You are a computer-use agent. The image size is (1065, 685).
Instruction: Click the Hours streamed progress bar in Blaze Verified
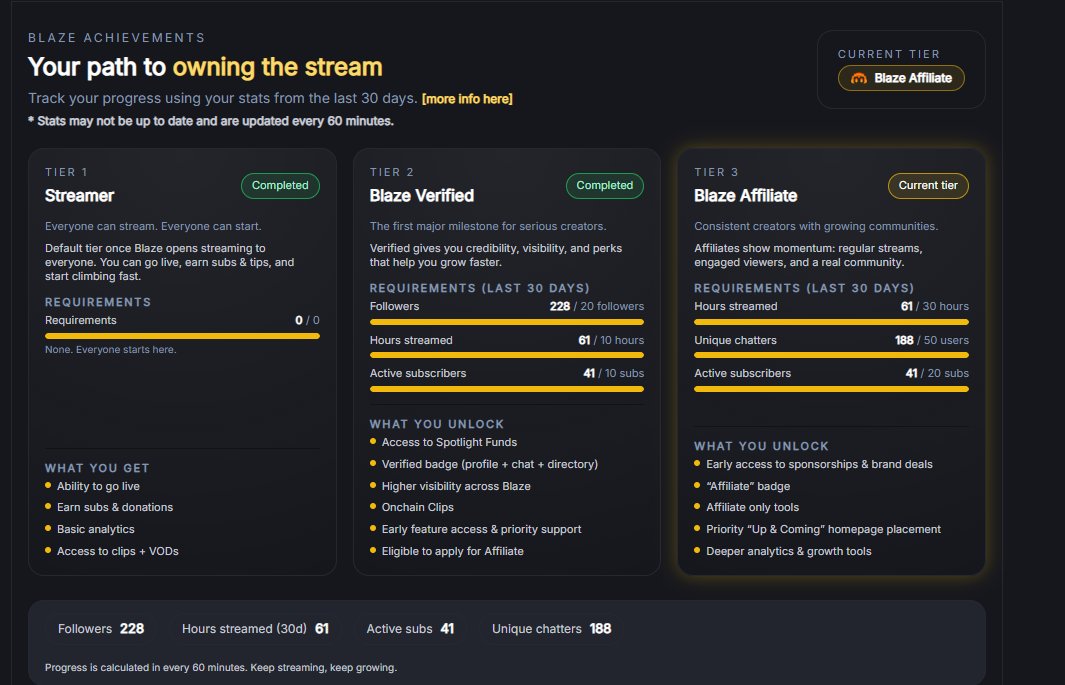(507, 355)
